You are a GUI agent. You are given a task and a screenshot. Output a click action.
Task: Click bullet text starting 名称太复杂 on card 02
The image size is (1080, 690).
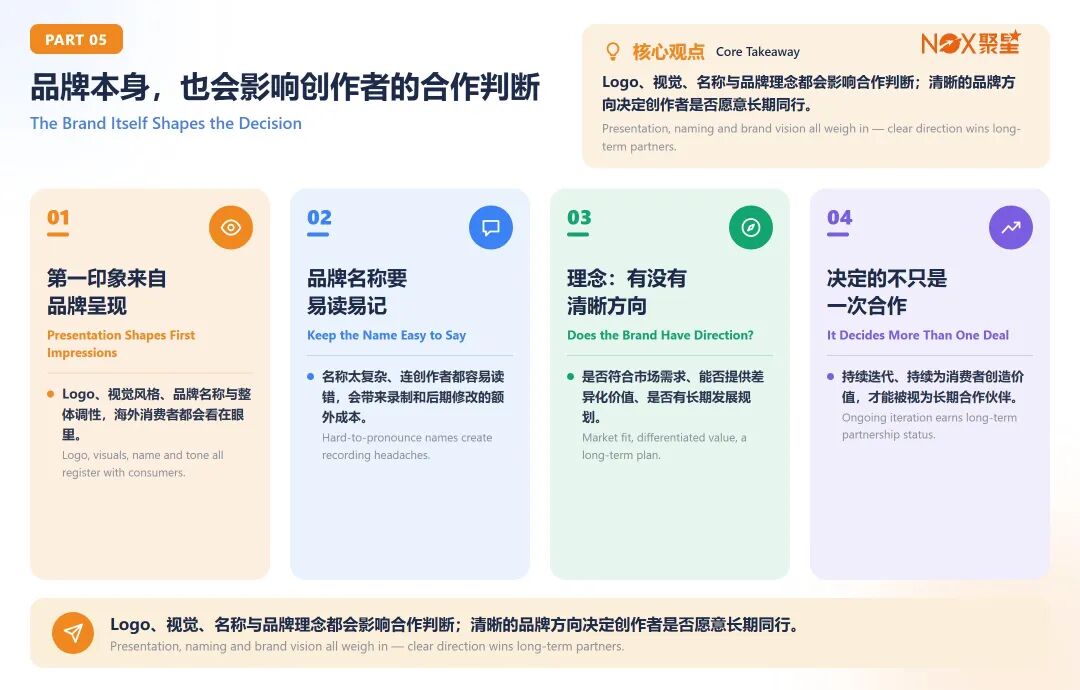coord(413,397)
